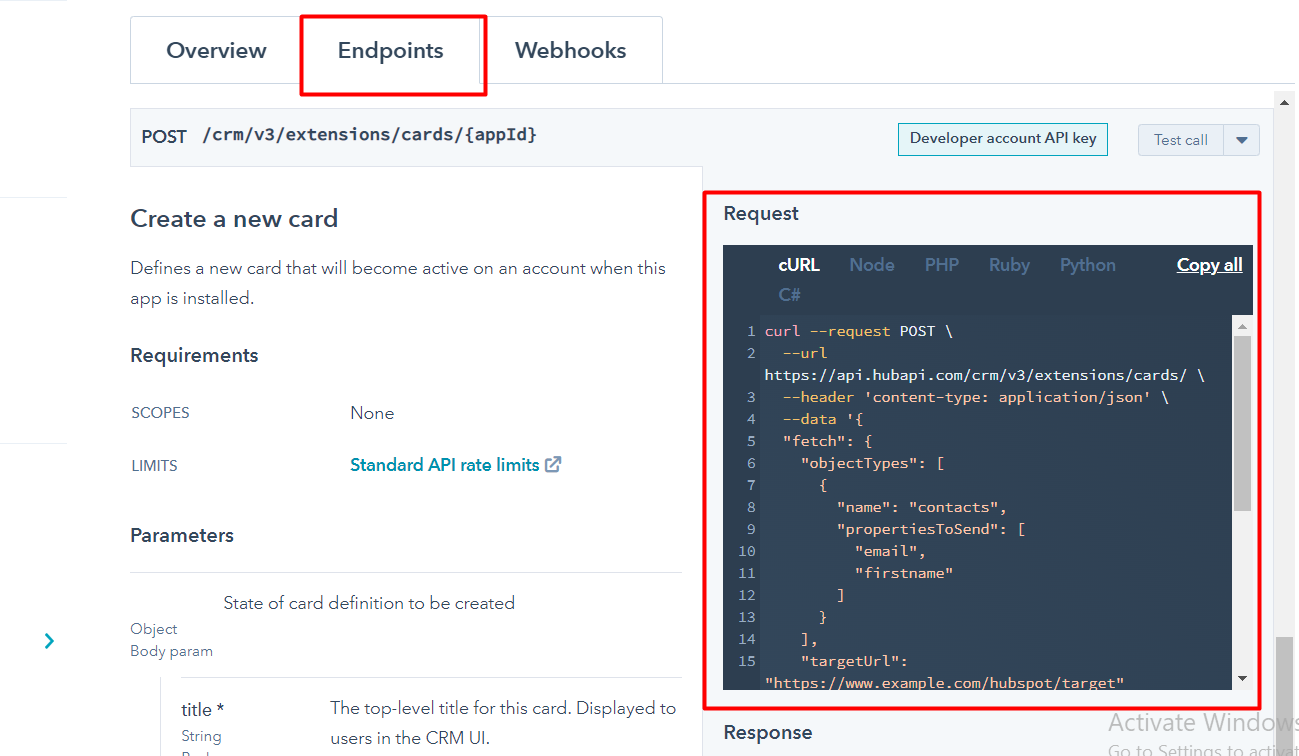
Task: Click the Test call button
Action: pyautogui.click(x=1180, y=139)
